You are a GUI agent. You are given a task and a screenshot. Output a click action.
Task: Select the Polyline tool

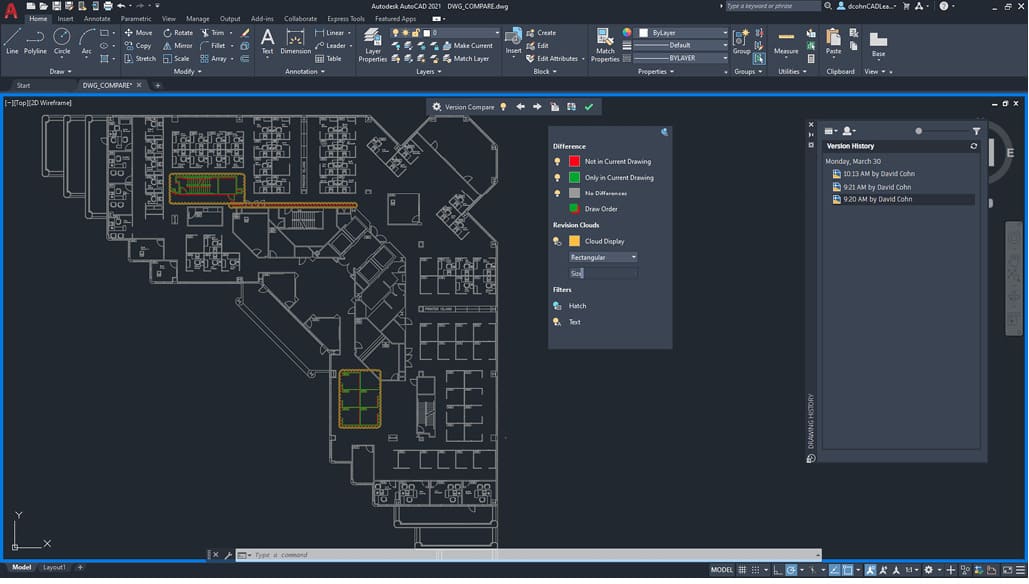pyautogui.click(x=34, y=45)
